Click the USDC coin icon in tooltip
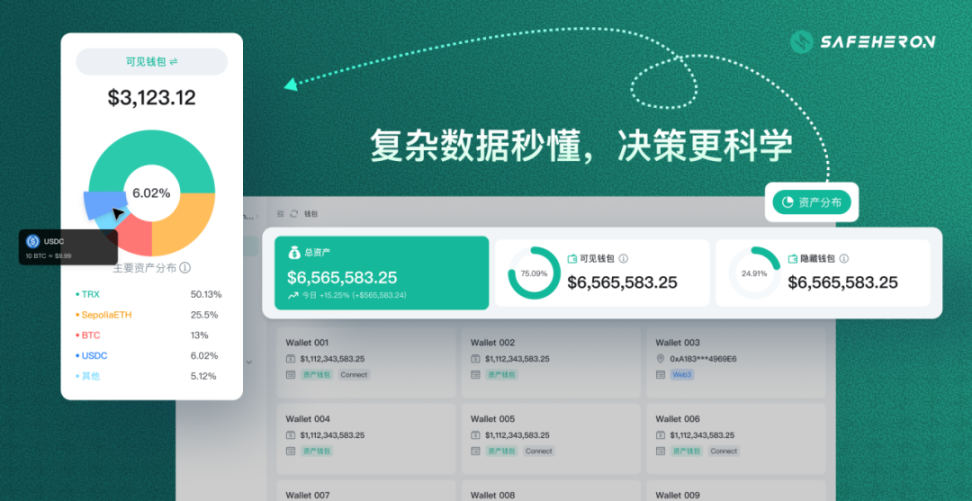The height and width of the screenshot is (501, 972). (x=32, y=241)
